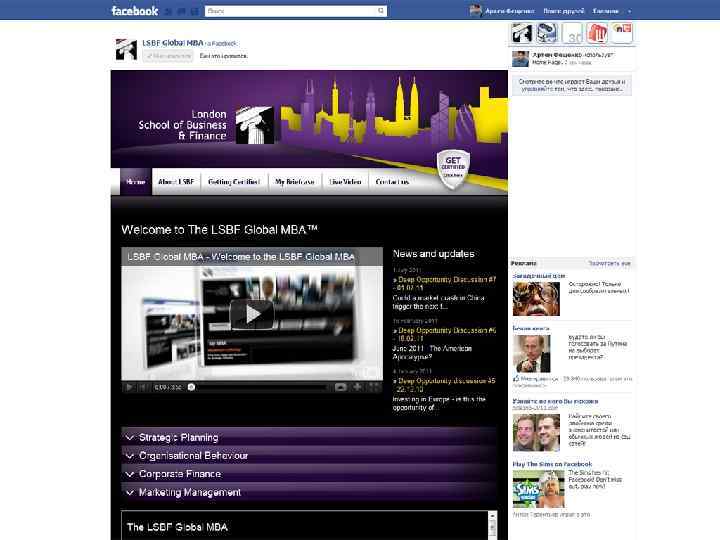720x540 pixels.
Task: Open Deep Opportunity Discussion #6 link
Action: [445, 334]
